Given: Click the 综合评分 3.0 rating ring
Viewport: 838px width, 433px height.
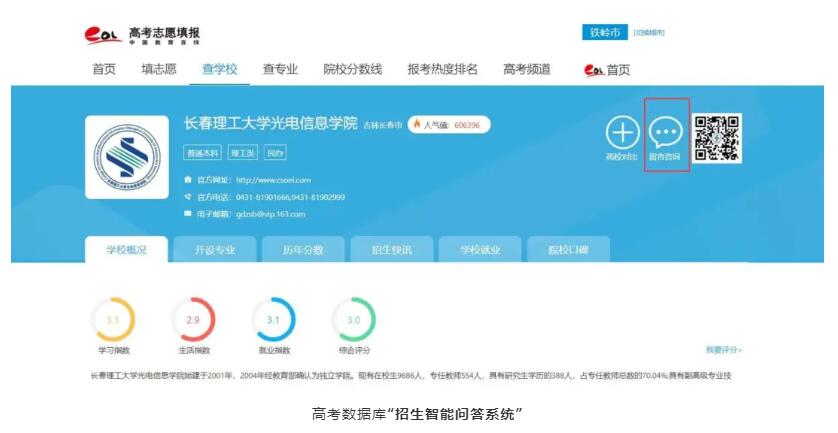Looking at the screenshot, I should point(354,320).
